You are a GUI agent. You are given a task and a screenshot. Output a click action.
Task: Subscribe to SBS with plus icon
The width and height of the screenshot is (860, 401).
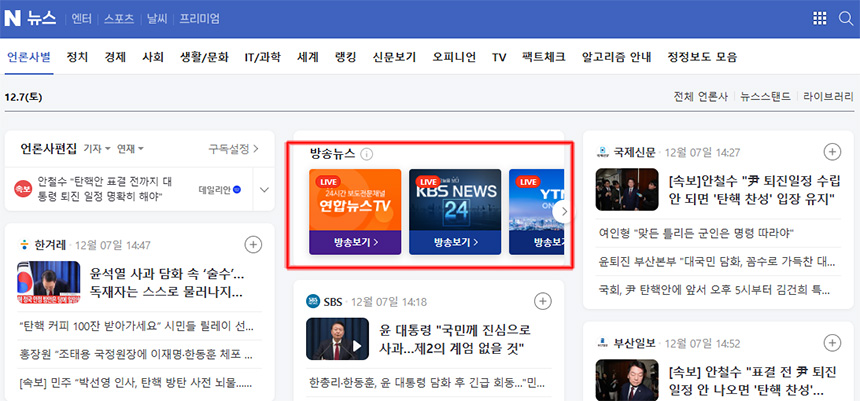(x=542, y=301)
